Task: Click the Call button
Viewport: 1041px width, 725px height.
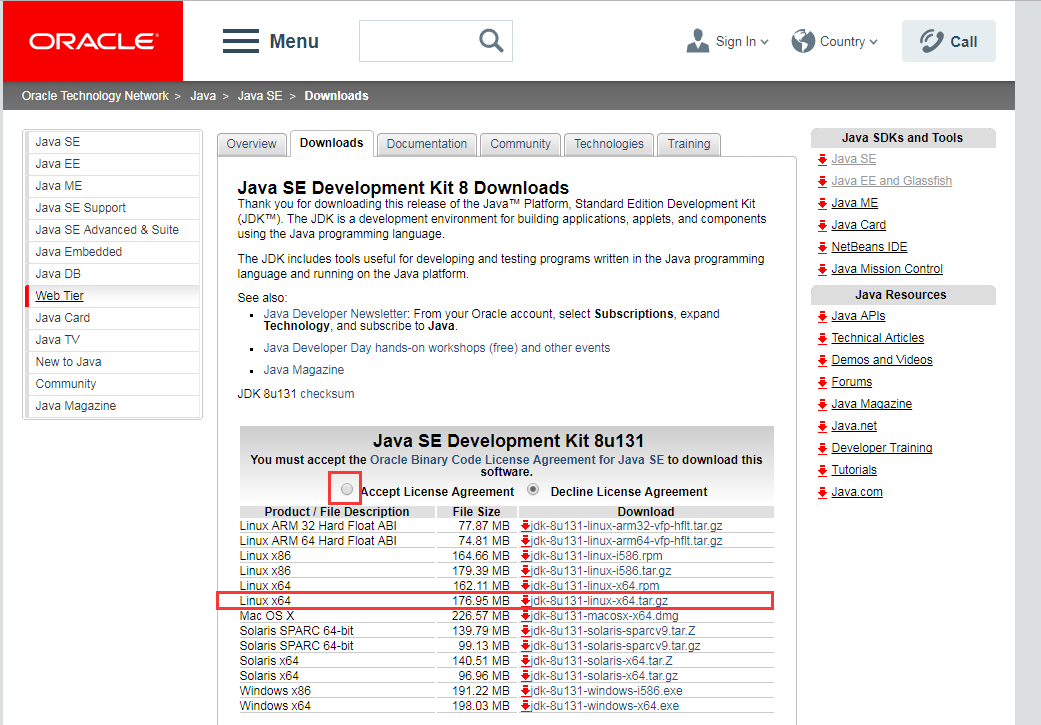Action: [948, 41]
